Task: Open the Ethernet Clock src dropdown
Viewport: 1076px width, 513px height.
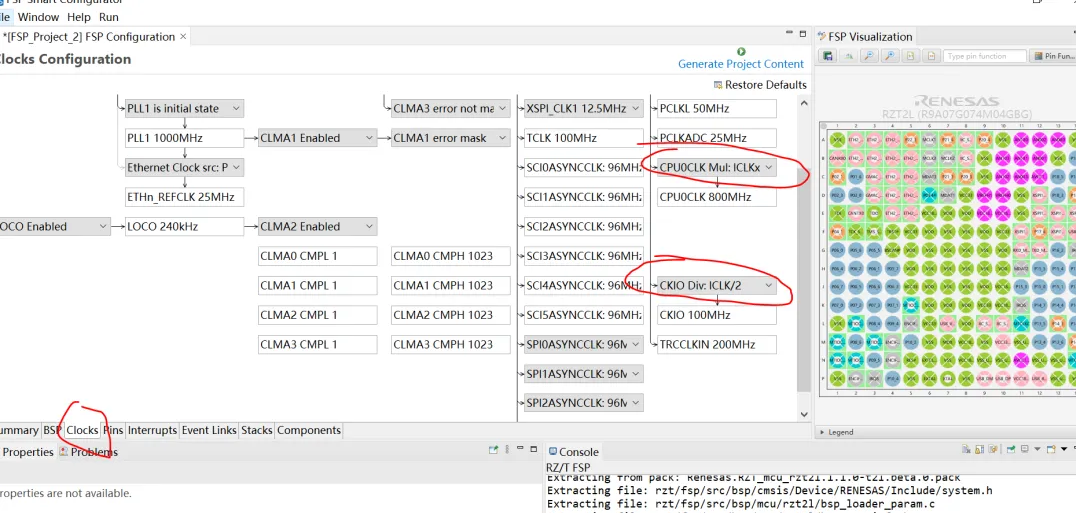Action: (236, 167)
